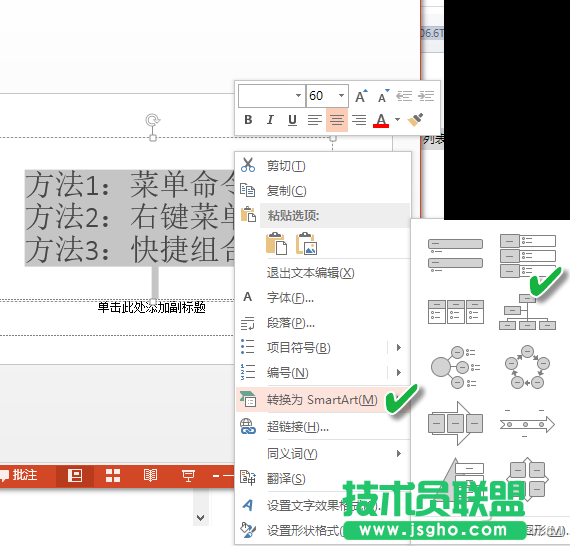Switch to slide sorter view icon
The height and width of the screenshot is (546, 570).
click(113, 475)
